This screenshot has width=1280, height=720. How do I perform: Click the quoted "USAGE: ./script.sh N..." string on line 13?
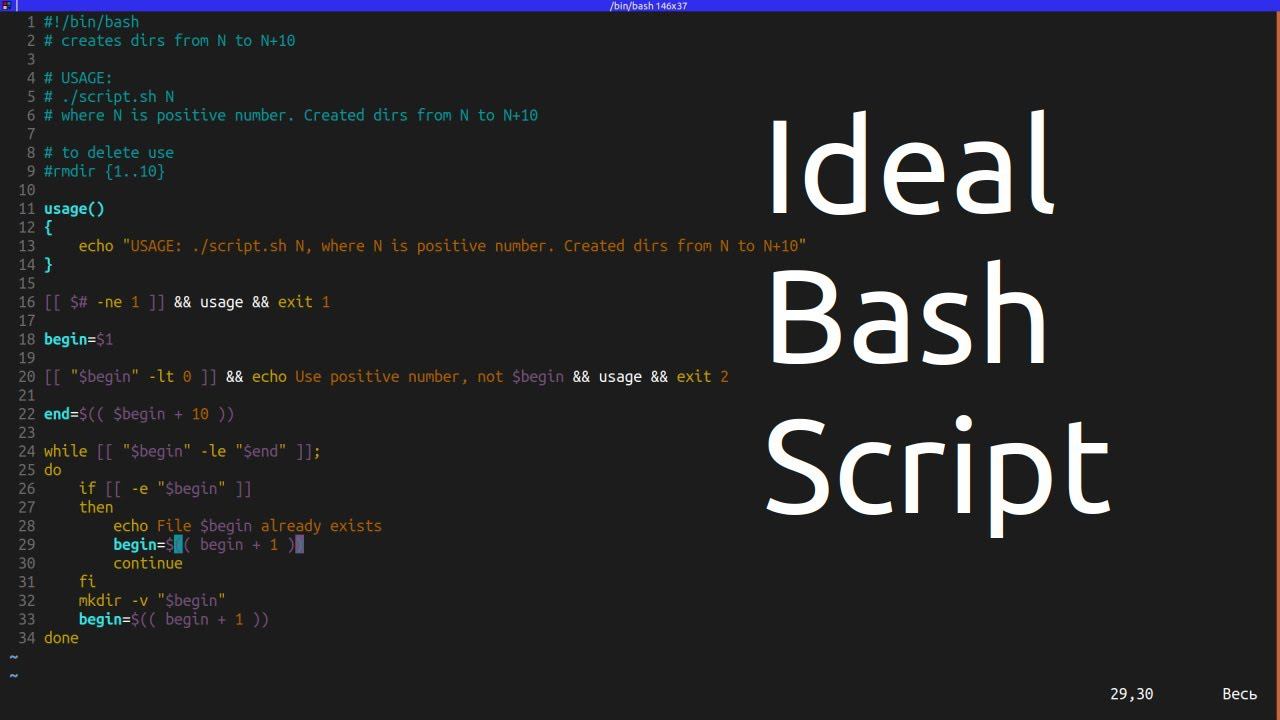pyautogui.click(x=464, y=246)
